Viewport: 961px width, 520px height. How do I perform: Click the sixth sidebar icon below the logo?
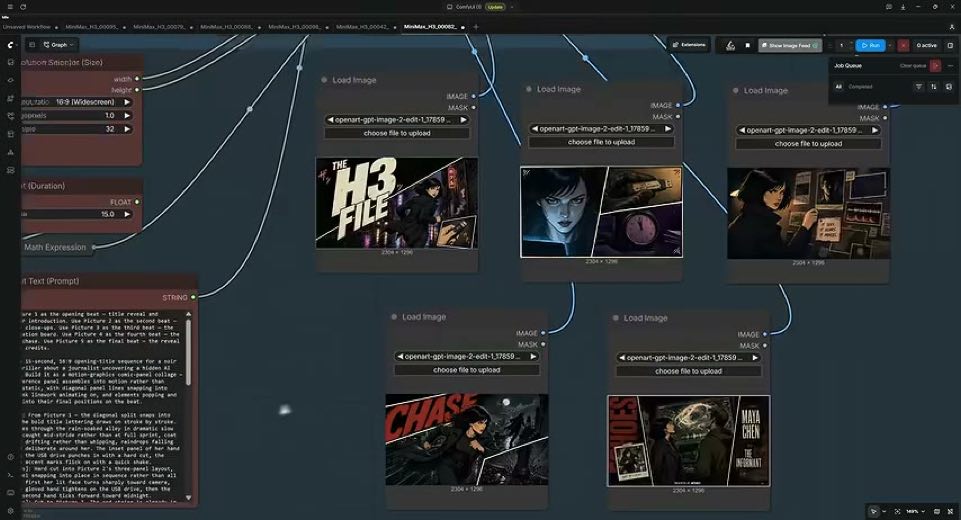tap(10, 152)
